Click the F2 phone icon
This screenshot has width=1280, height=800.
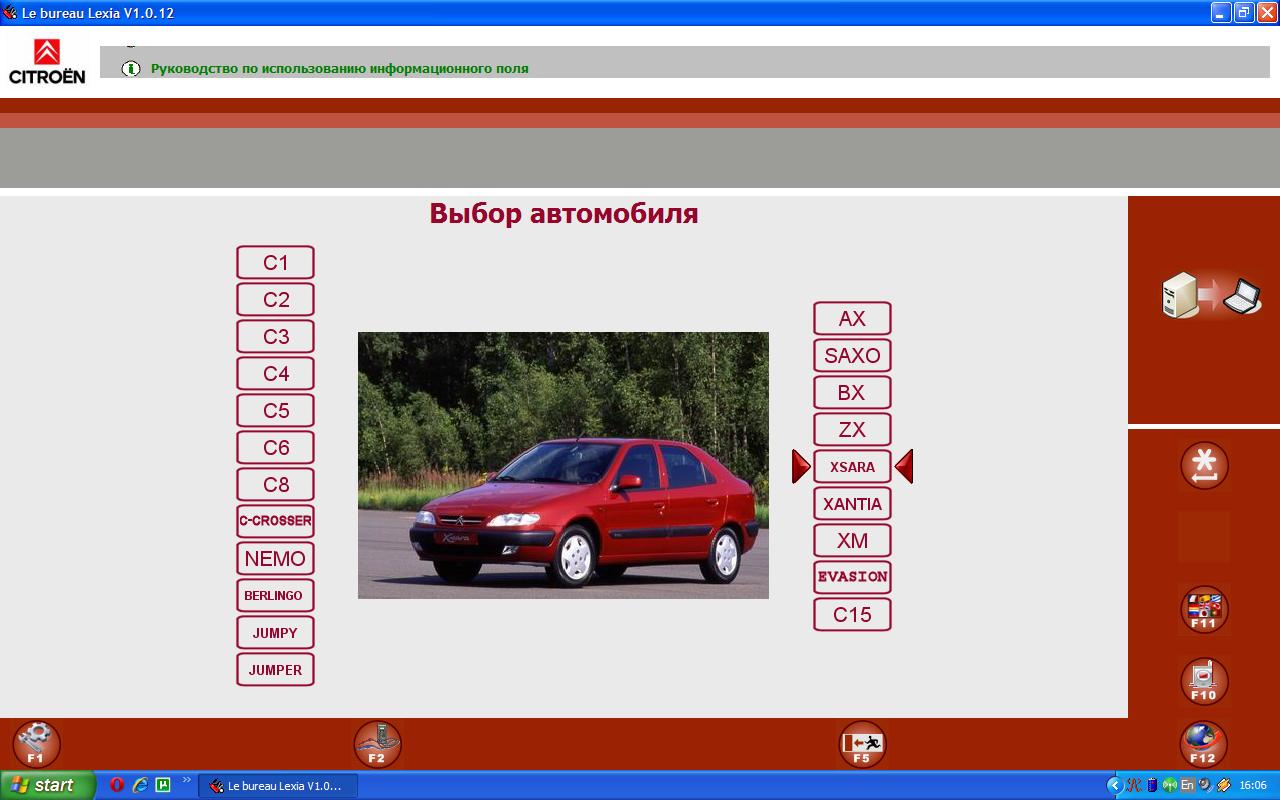coord(377,745)
